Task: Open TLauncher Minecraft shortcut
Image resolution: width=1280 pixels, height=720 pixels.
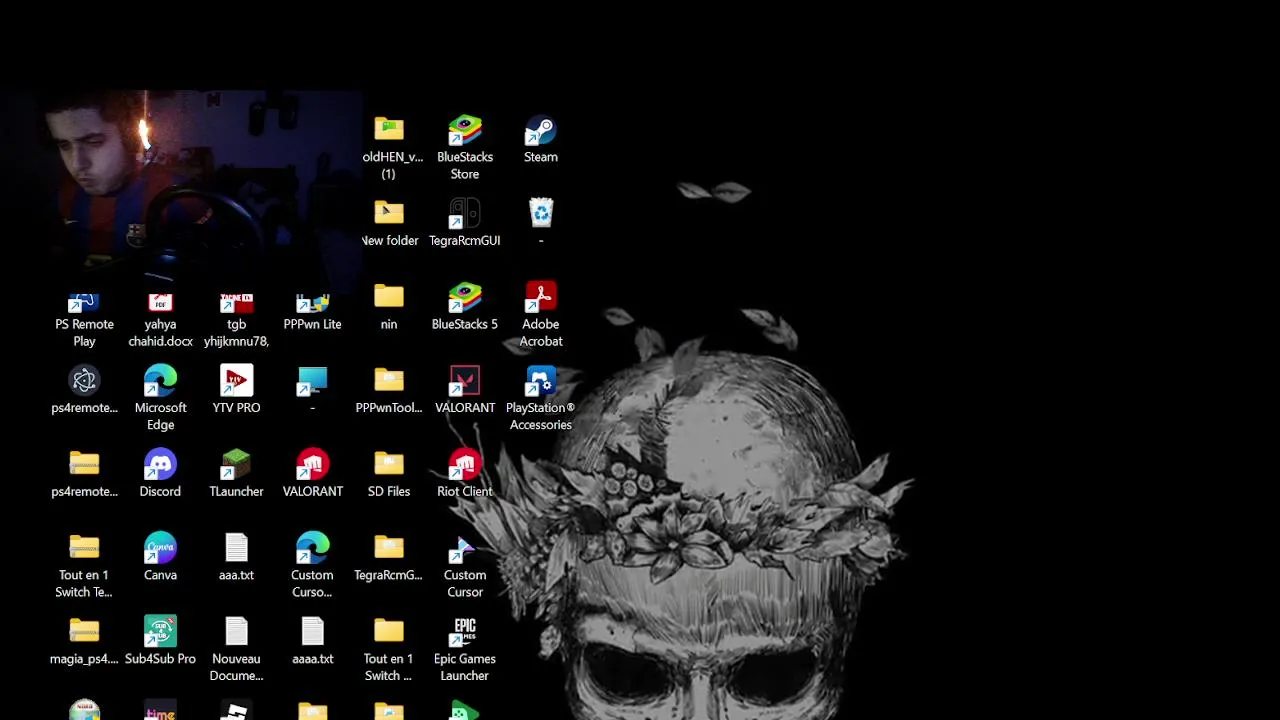Action: point(236,474)
